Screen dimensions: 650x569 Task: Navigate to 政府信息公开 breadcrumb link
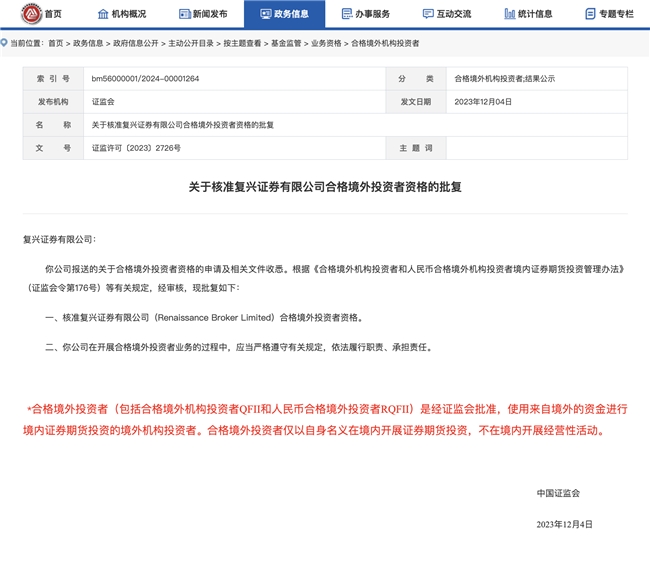tap(136, 43)
